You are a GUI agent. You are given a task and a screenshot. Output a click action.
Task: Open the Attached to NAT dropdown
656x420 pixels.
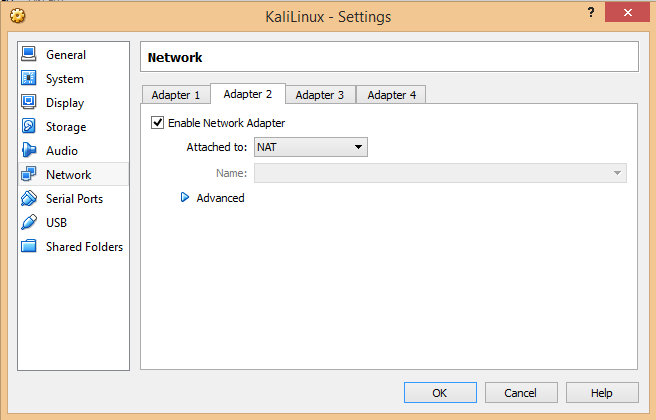coord(311,147)
